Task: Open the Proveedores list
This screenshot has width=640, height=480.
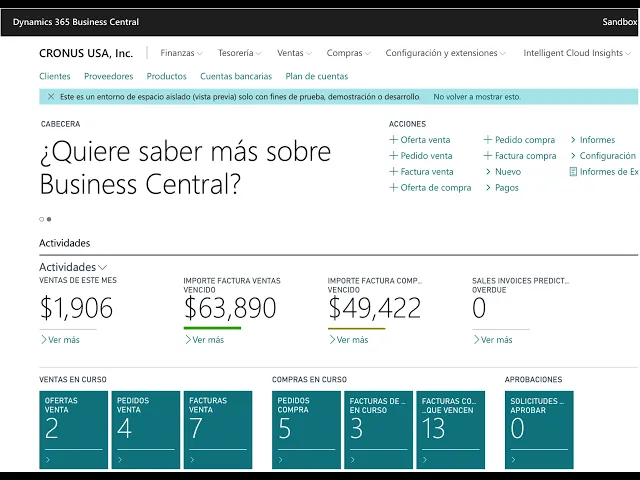Action: pyautogui.click(x=109, y=76)
